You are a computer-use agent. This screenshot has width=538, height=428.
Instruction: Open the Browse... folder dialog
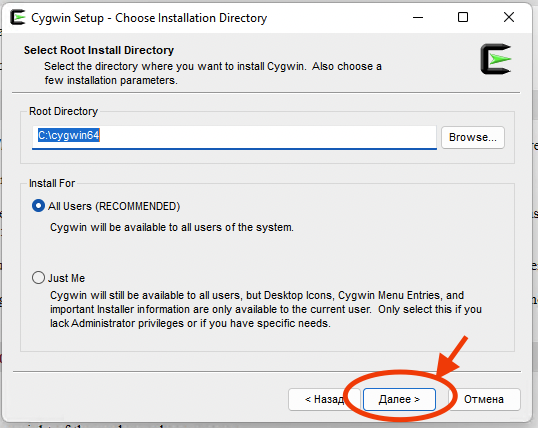point(472,137)
